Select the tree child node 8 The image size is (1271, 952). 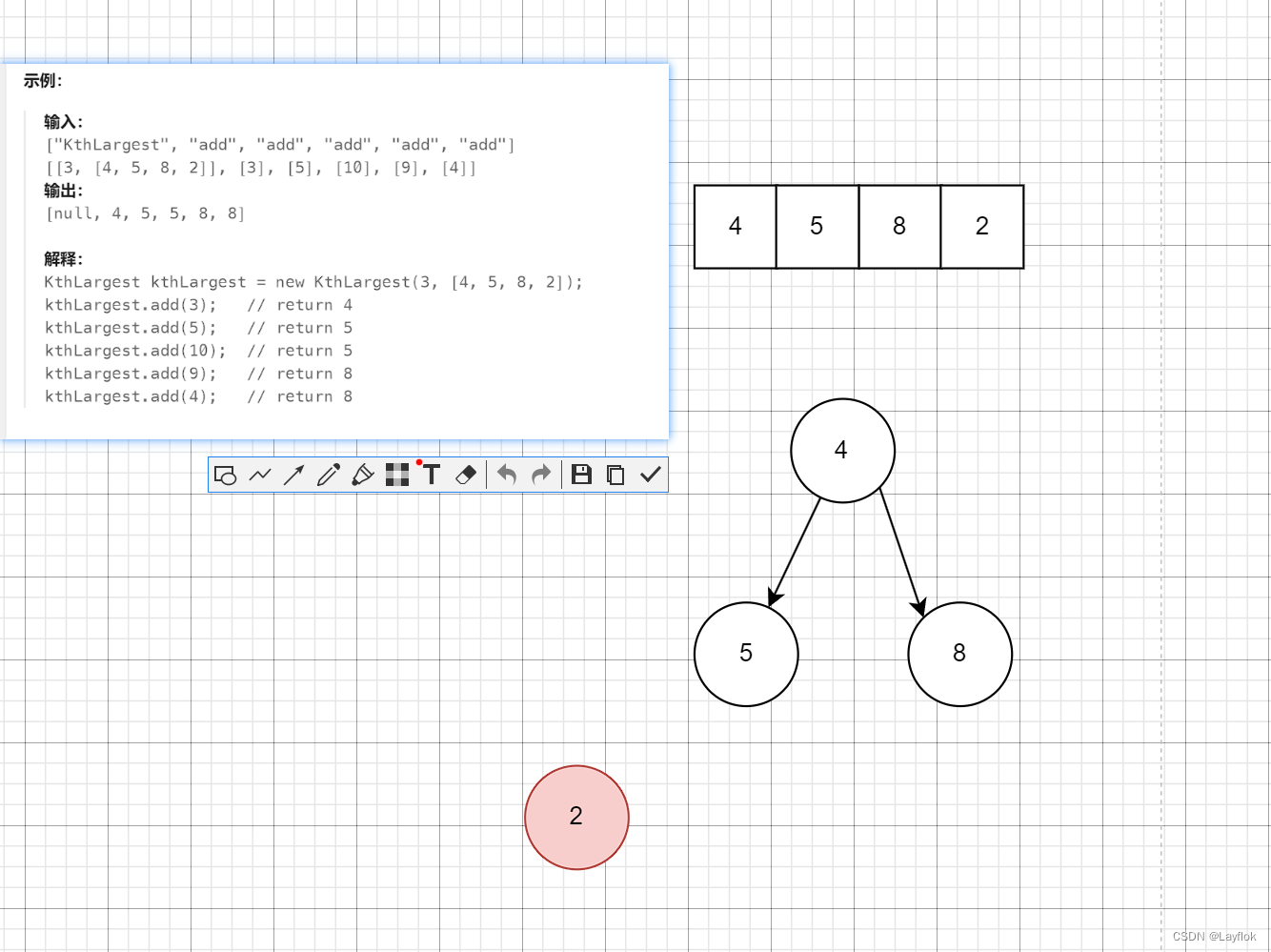(959, 654)
